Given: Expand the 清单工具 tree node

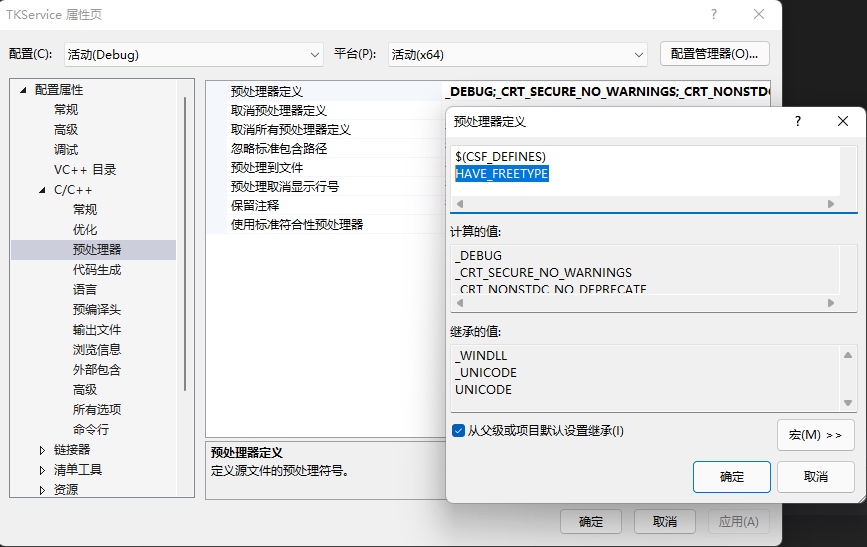Looking at the screenshot, I should [42, 470].
